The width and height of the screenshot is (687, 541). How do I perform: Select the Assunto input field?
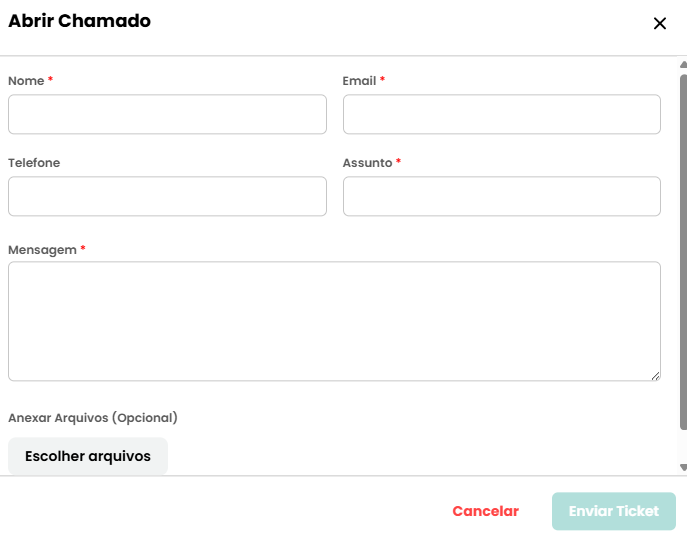point(502,196)
